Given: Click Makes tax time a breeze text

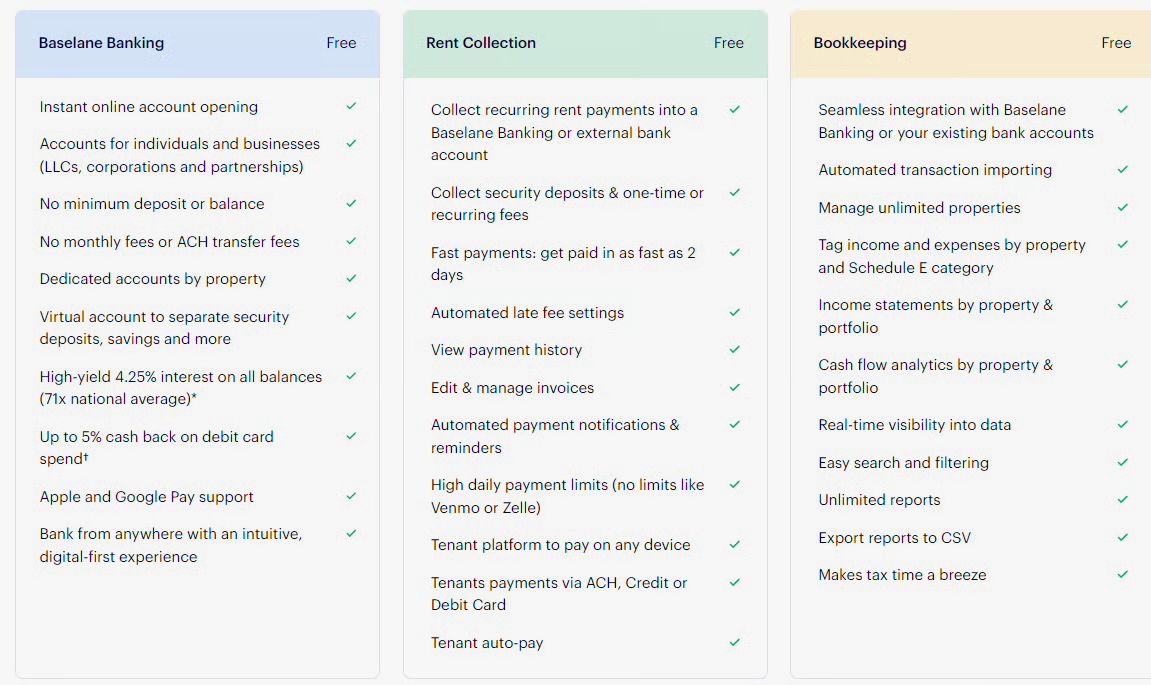Looking at the screenshot, I should pyautogui.click(x=902, y=575).
